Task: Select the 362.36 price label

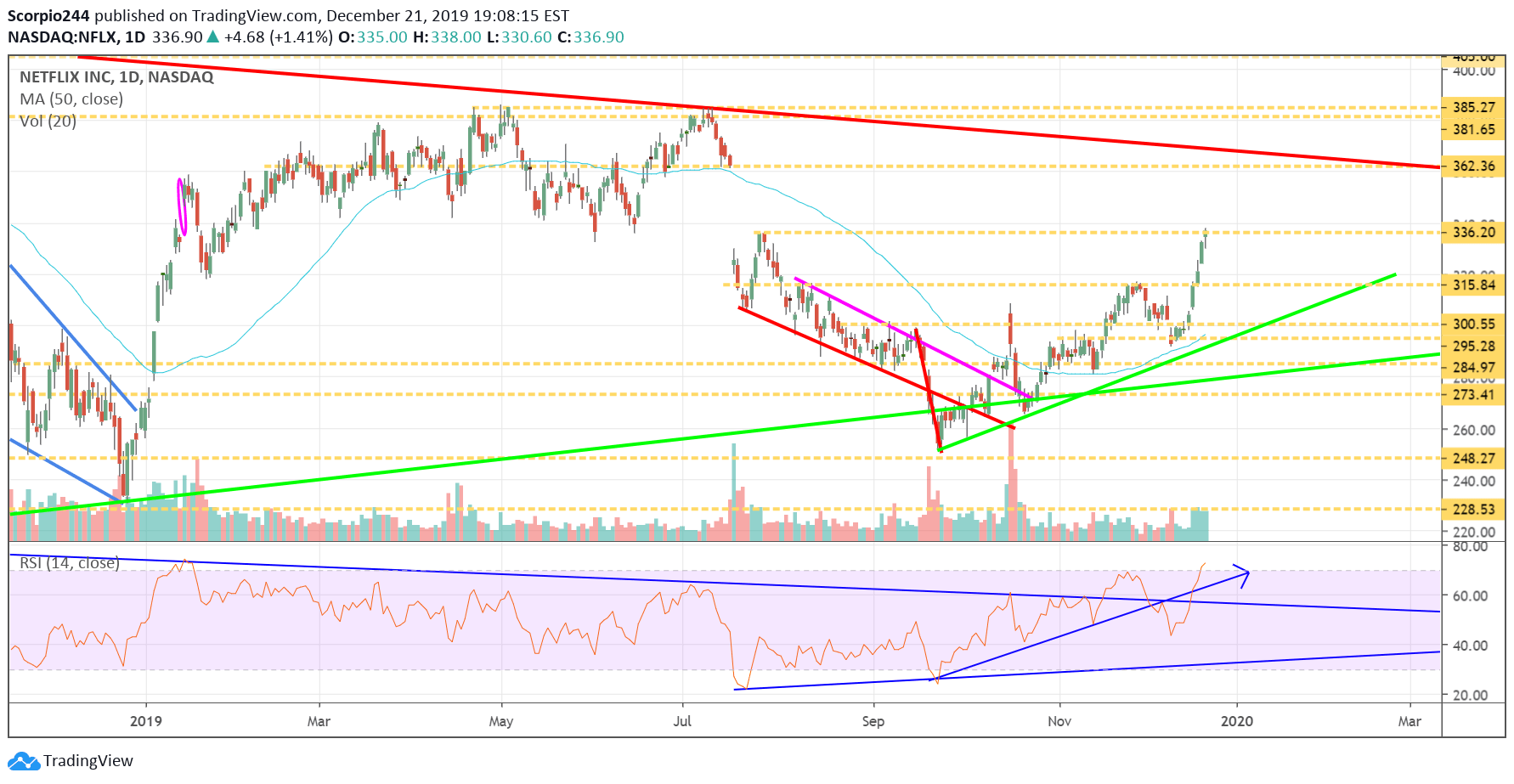Action: pos(1473,166)
